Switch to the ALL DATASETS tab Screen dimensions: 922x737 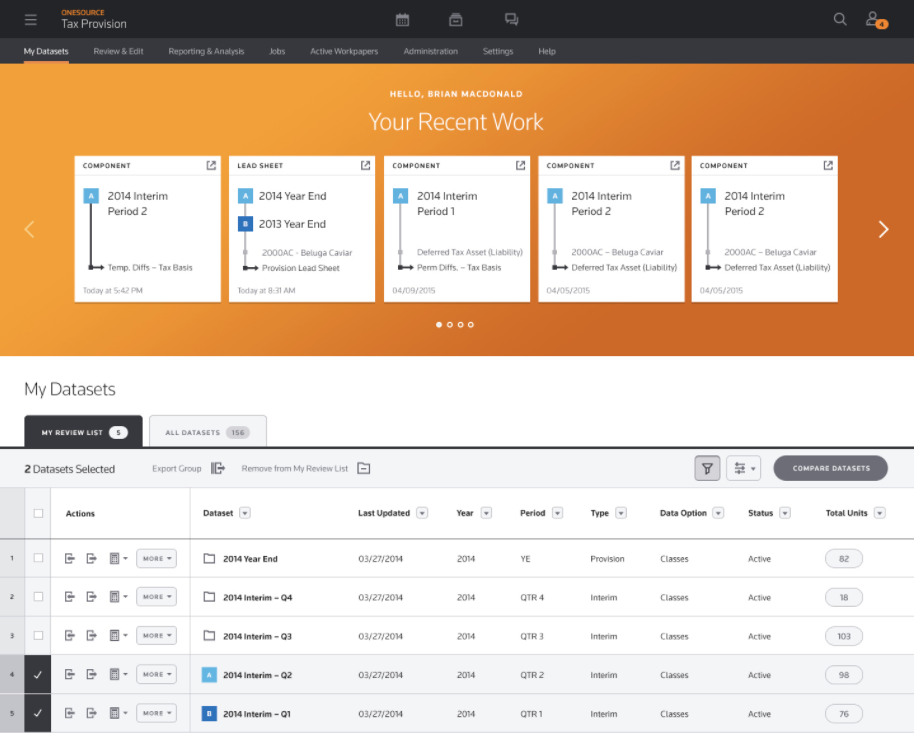pyautogui.click(x=207, y=432)
